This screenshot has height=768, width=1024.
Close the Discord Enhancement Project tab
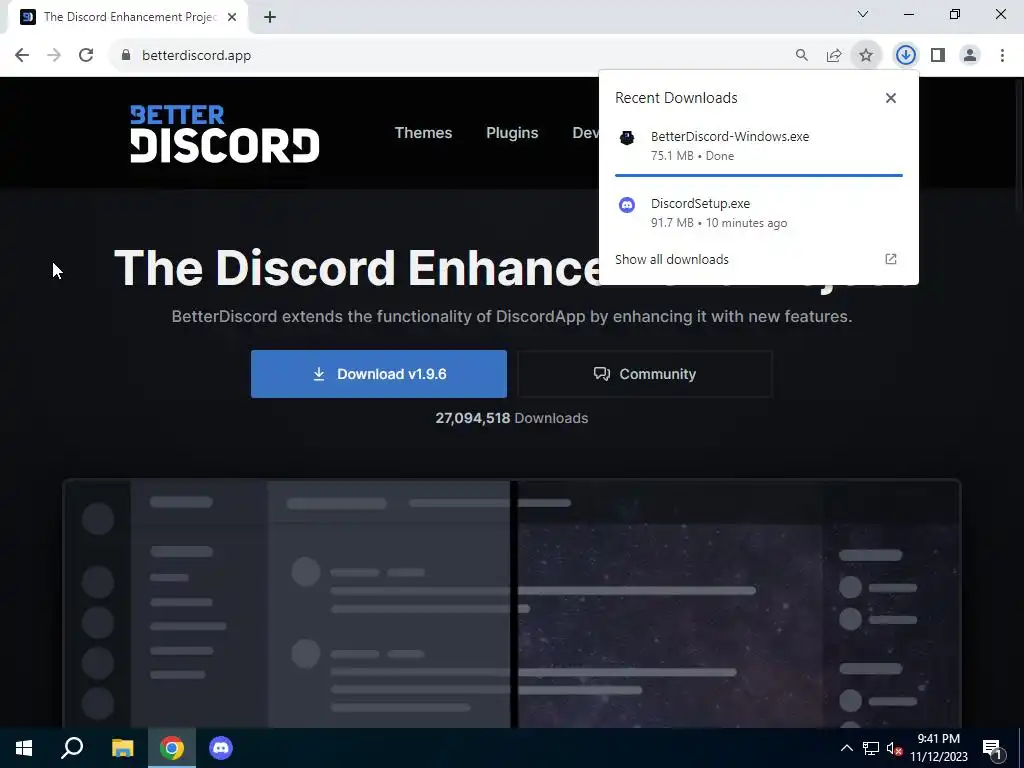coord(232,18)
